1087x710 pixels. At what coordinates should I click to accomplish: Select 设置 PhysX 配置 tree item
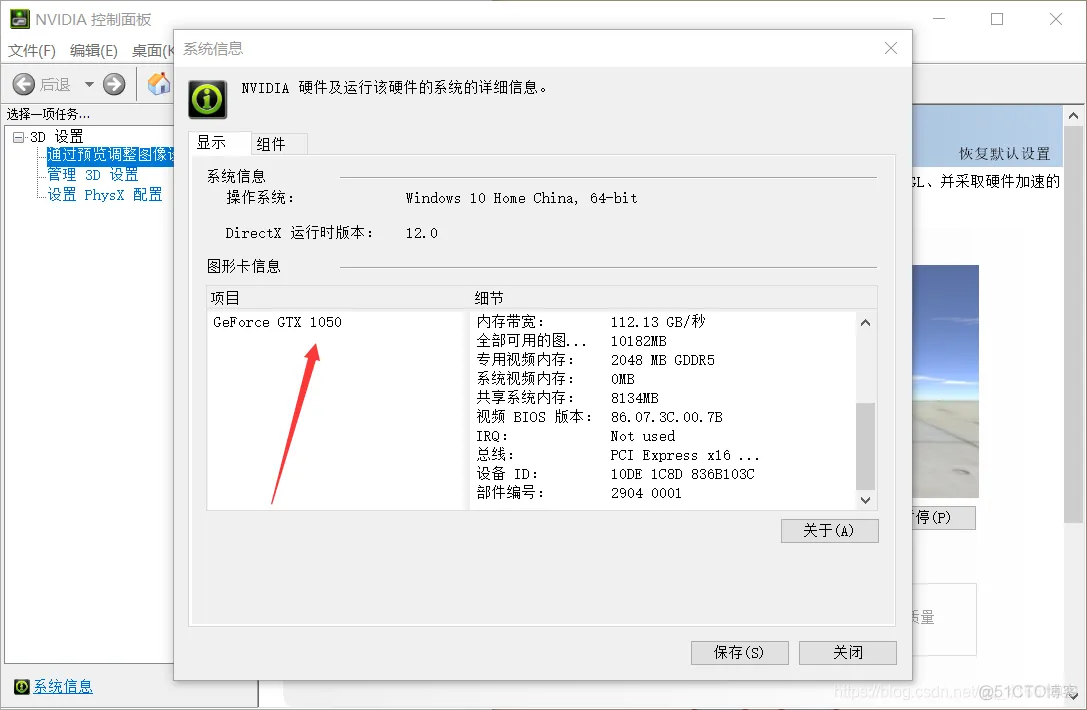105,195
